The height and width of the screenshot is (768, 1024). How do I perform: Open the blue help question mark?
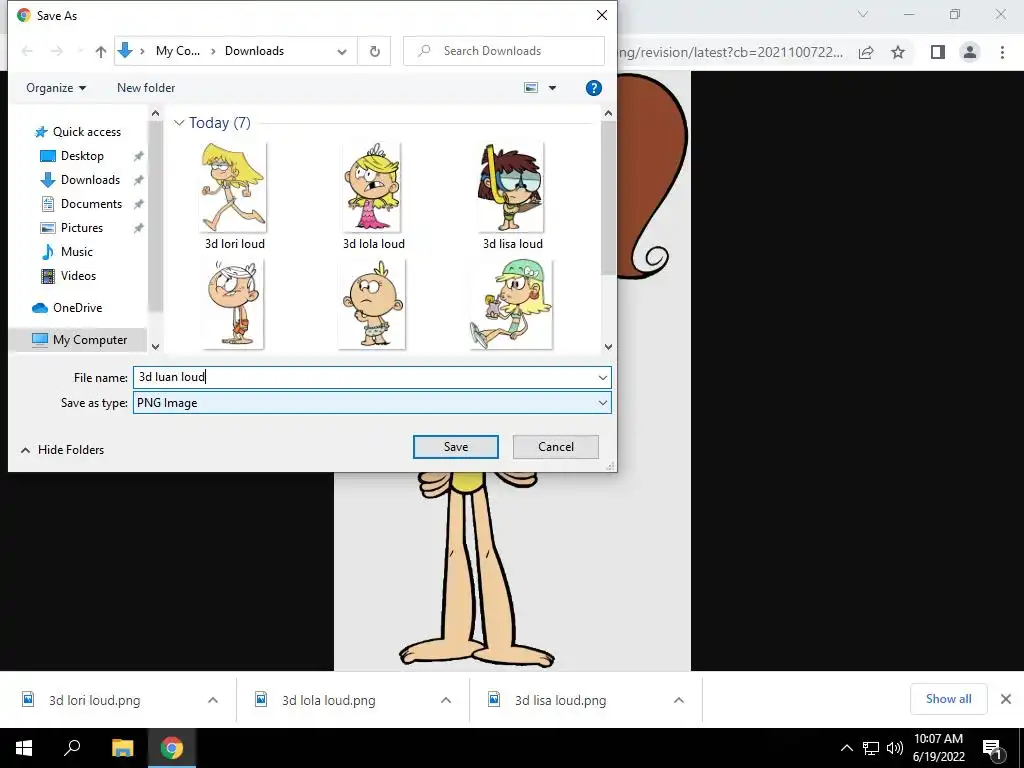click(593, 88)
